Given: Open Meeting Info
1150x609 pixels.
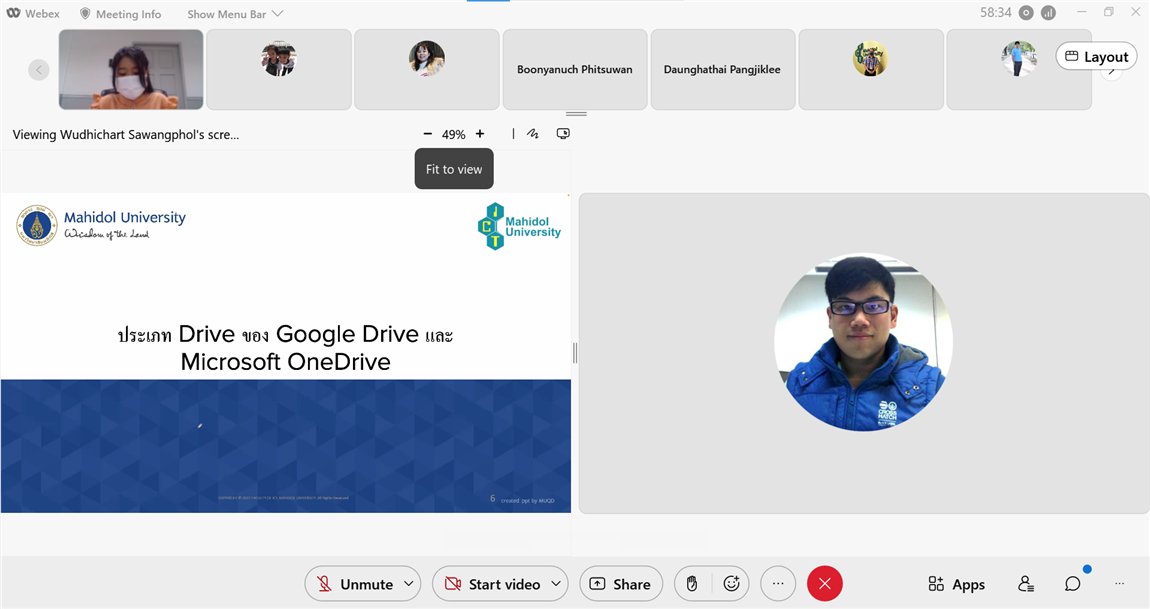Looking at the screenshot, I should (x=120, y=14).
